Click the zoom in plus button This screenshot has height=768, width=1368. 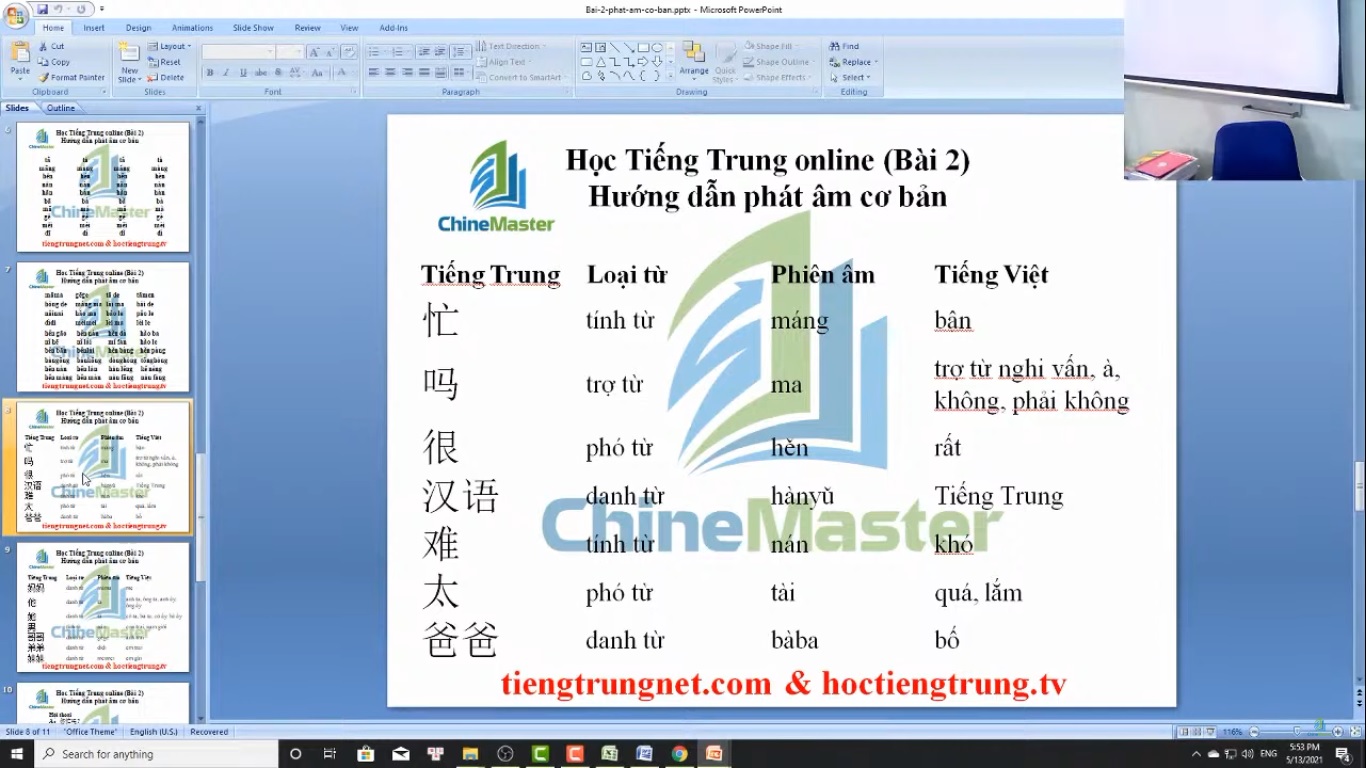tap(1338, 732)
